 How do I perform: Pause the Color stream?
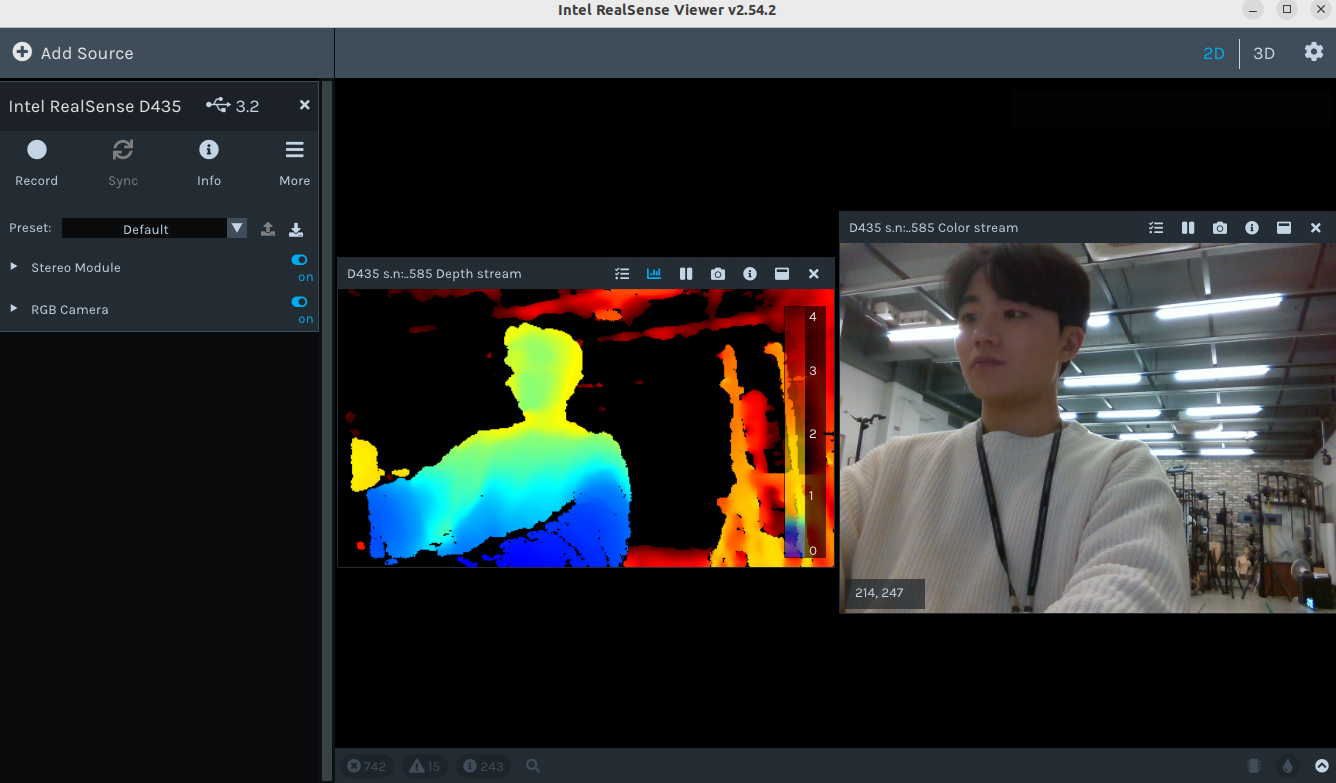(x=1188, y=227)
